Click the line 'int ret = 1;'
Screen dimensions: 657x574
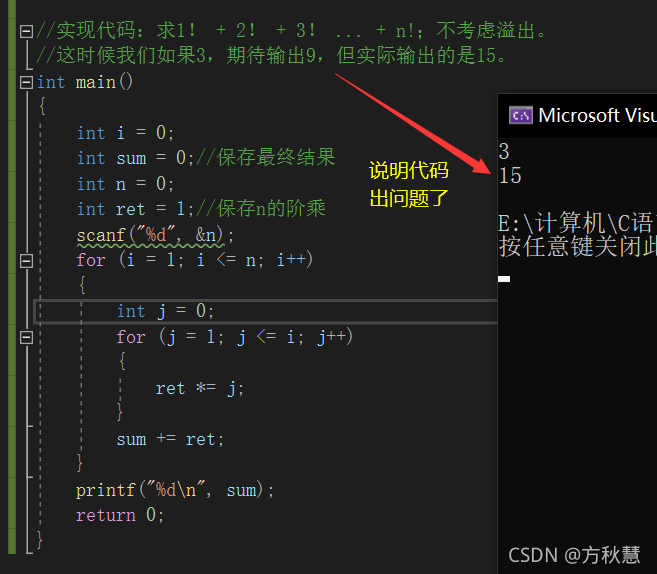pos(135,209)
